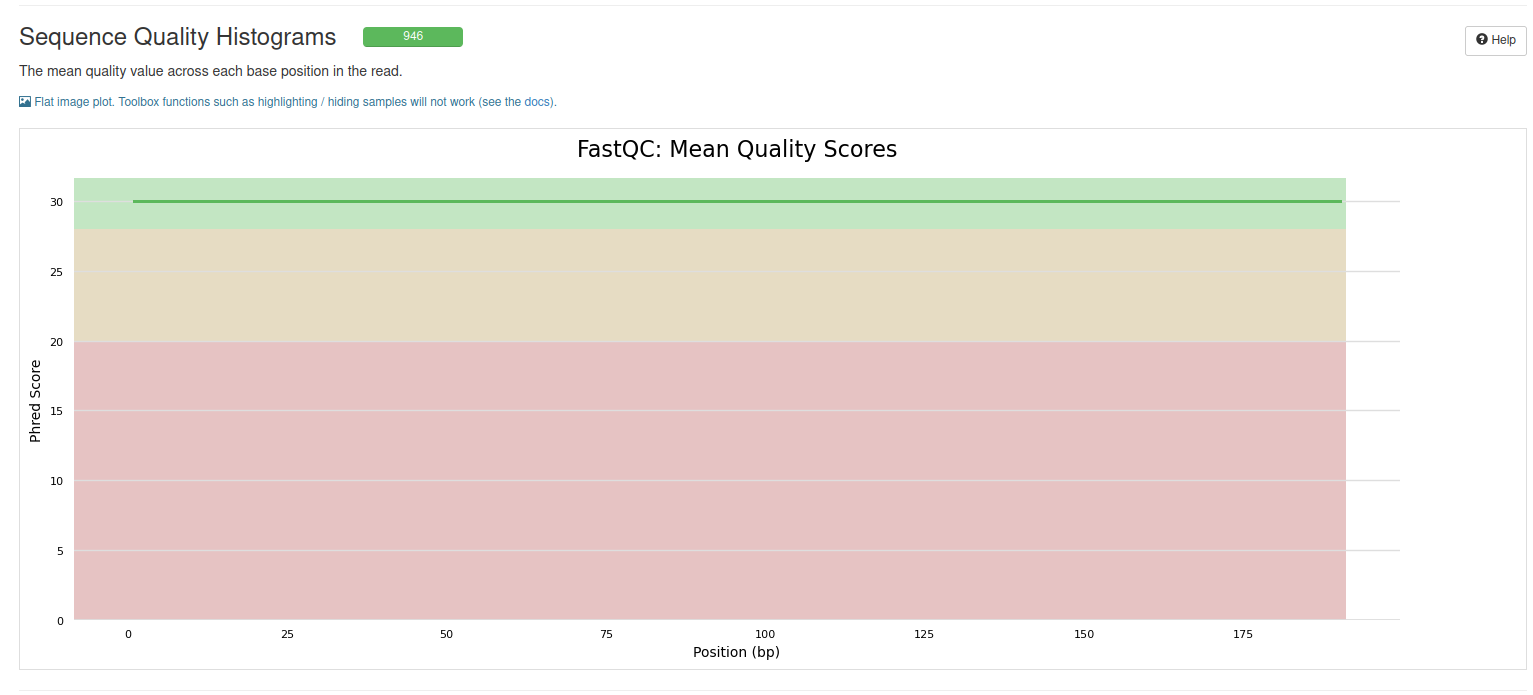Click the 25 tick on position axis
This screenshot has width=1533, height=695.
tap(287, 635)
